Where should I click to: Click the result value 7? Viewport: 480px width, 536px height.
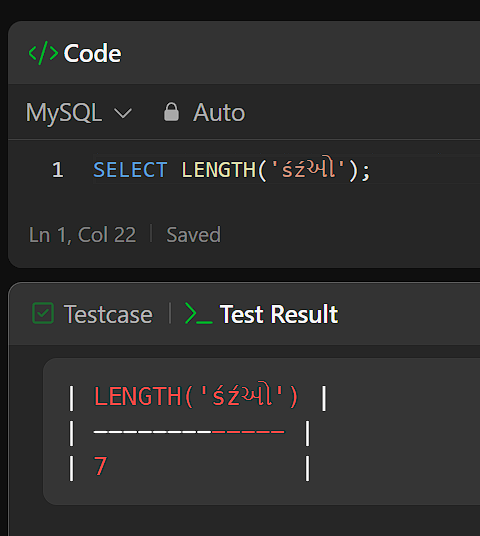[x=101, y=466]
